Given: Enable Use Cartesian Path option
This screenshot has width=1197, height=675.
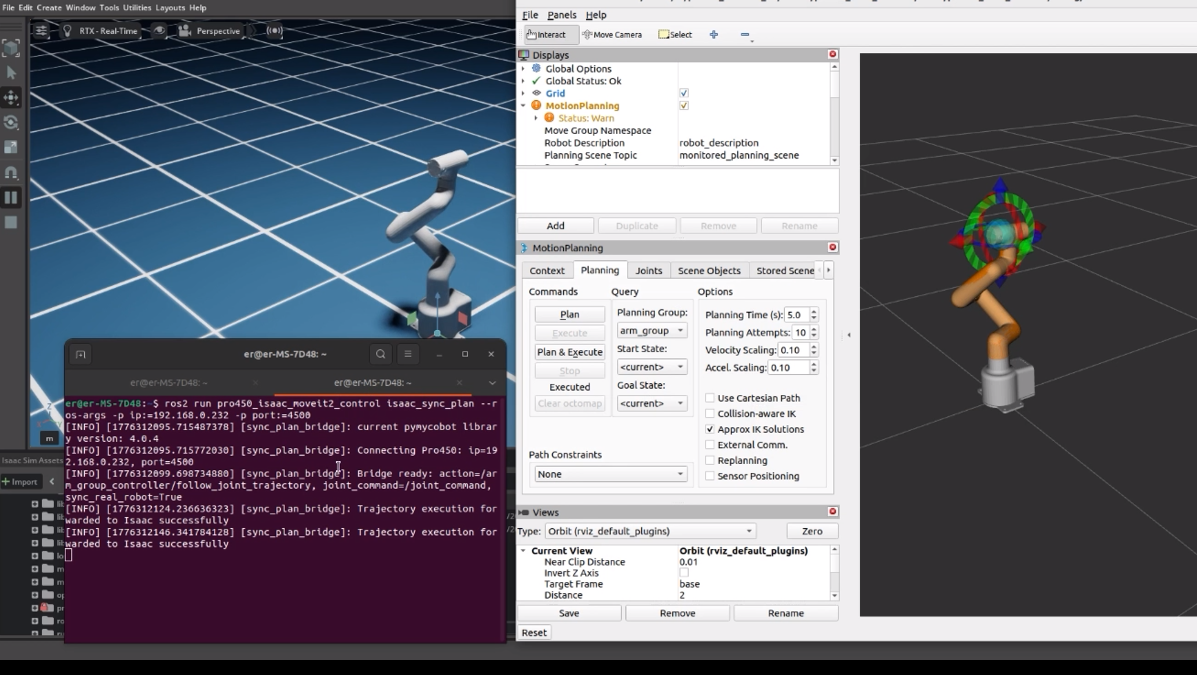Looking at the screenshot, I should click(x=710, y=398).
